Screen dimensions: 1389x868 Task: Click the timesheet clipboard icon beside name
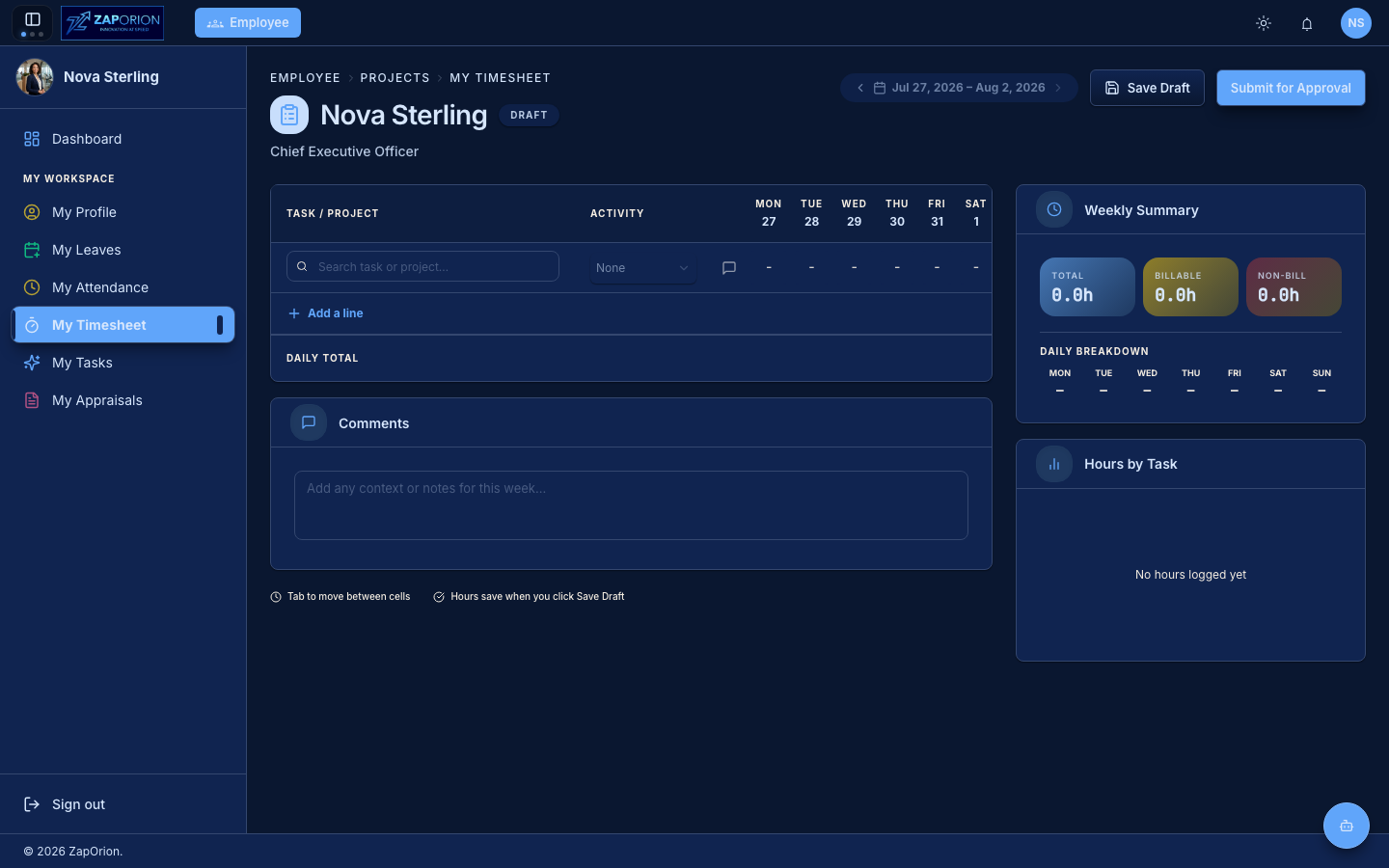click(x=289, y=115)
